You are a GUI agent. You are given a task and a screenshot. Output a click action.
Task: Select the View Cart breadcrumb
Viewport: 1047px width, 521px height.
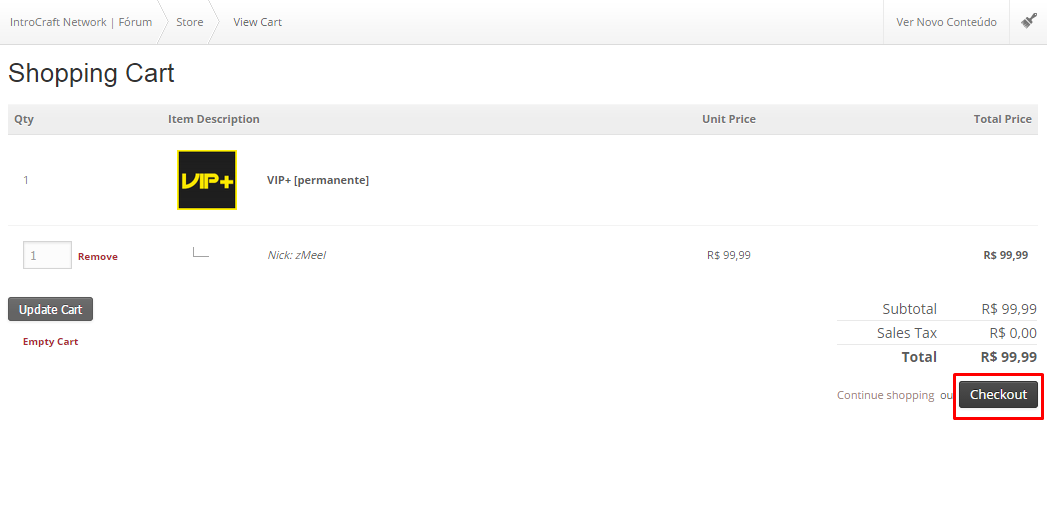[258, 22]
